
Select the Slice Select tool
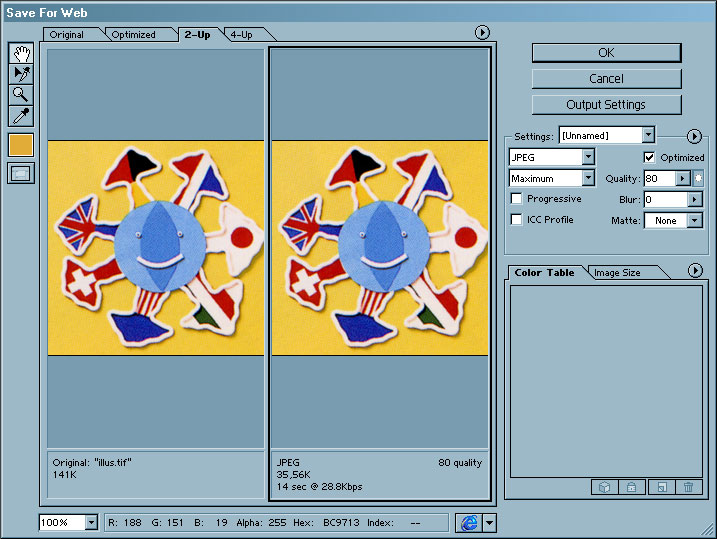click(x=21, y=74)
